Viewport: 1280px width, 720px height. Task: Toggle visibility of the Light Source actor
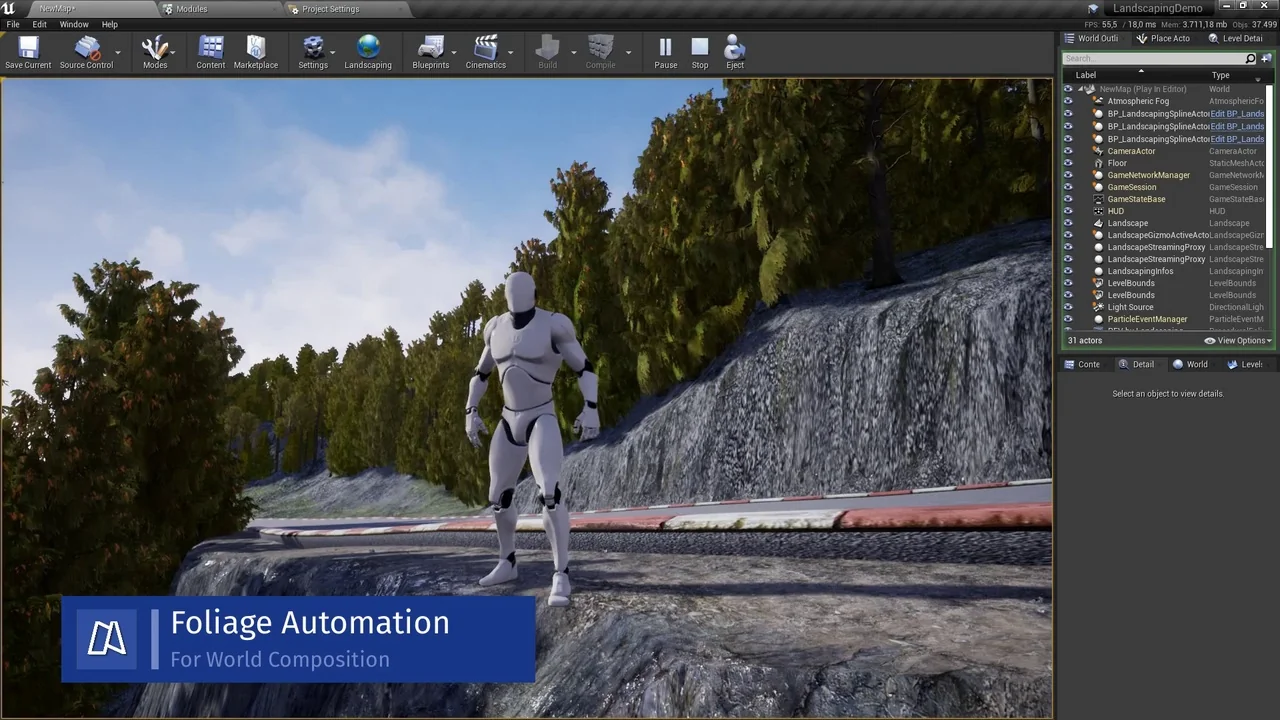1068,307
